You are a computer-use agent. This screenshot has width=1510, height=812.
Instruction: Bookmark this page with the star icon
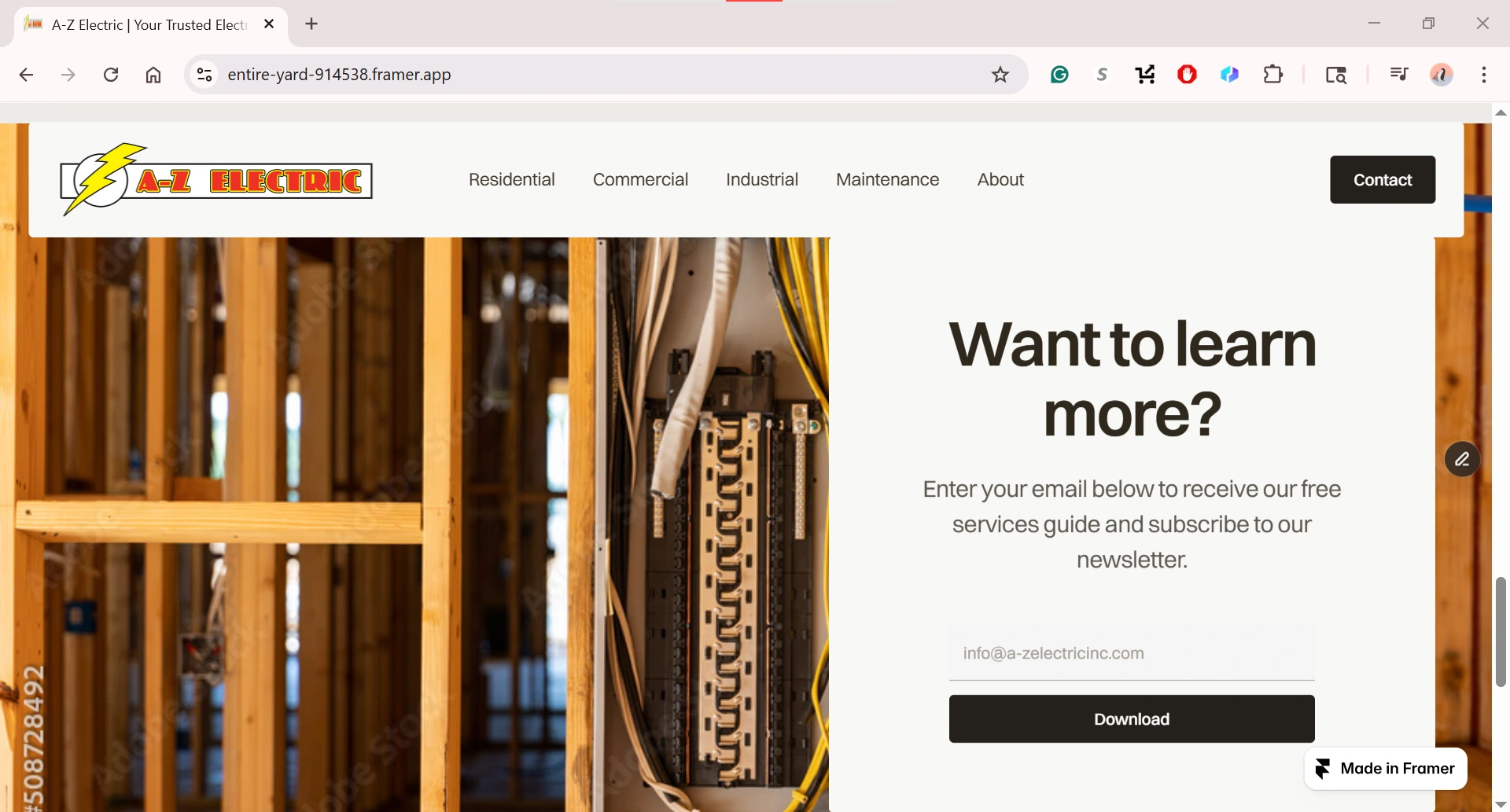1000,75
